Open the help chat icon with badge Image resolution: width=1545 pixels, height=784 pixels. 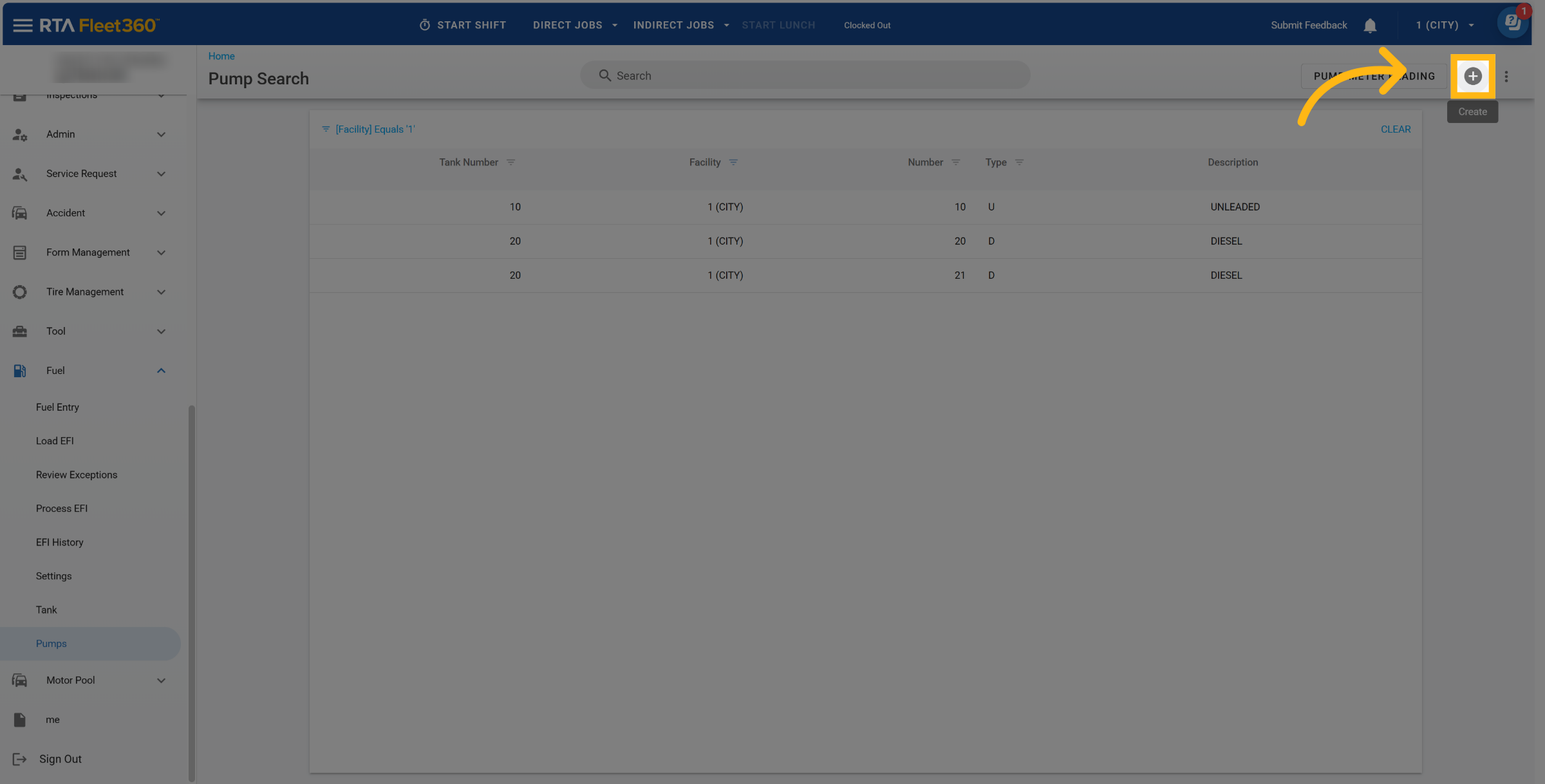pos(1512,24)
